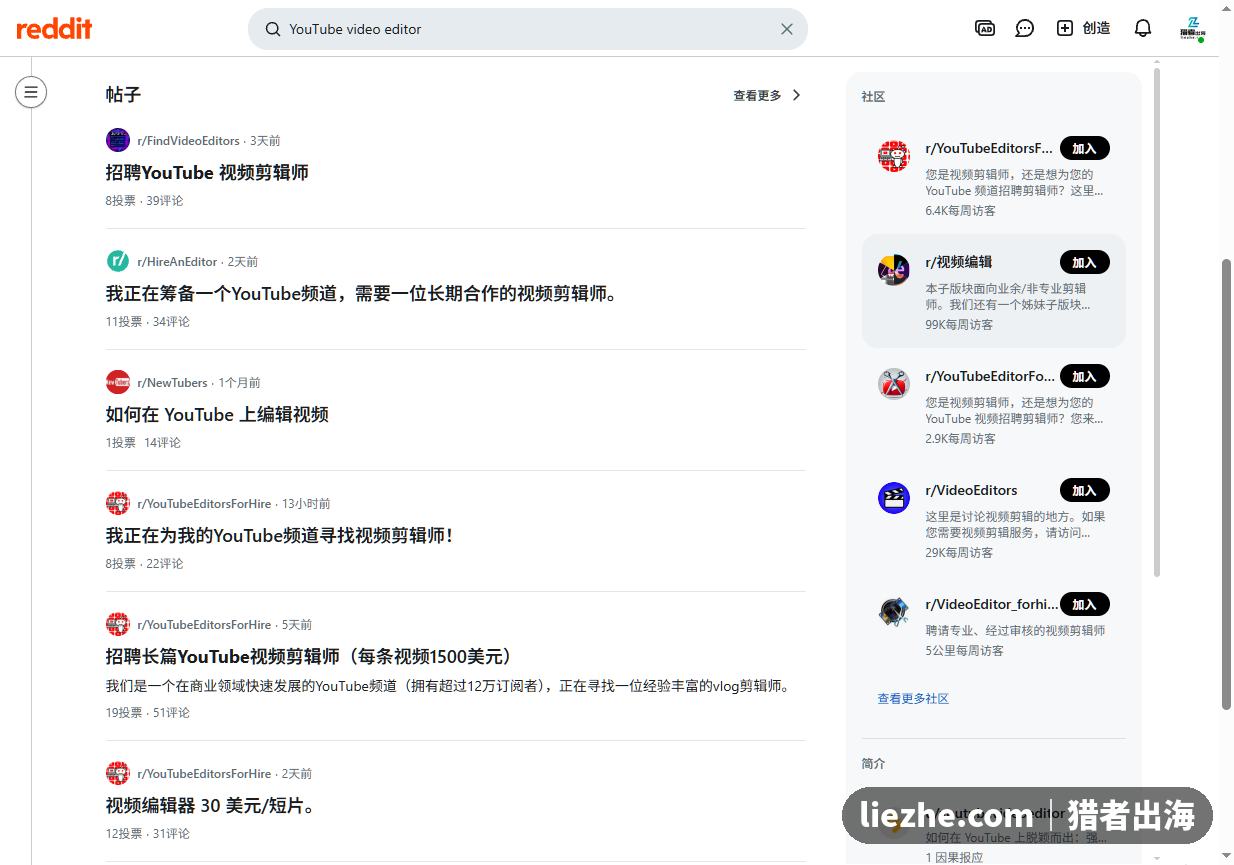The width and height of the screenshot is (1234, 865).
Task: Open the chat bubble icon
Action: tap(1025, 28)
